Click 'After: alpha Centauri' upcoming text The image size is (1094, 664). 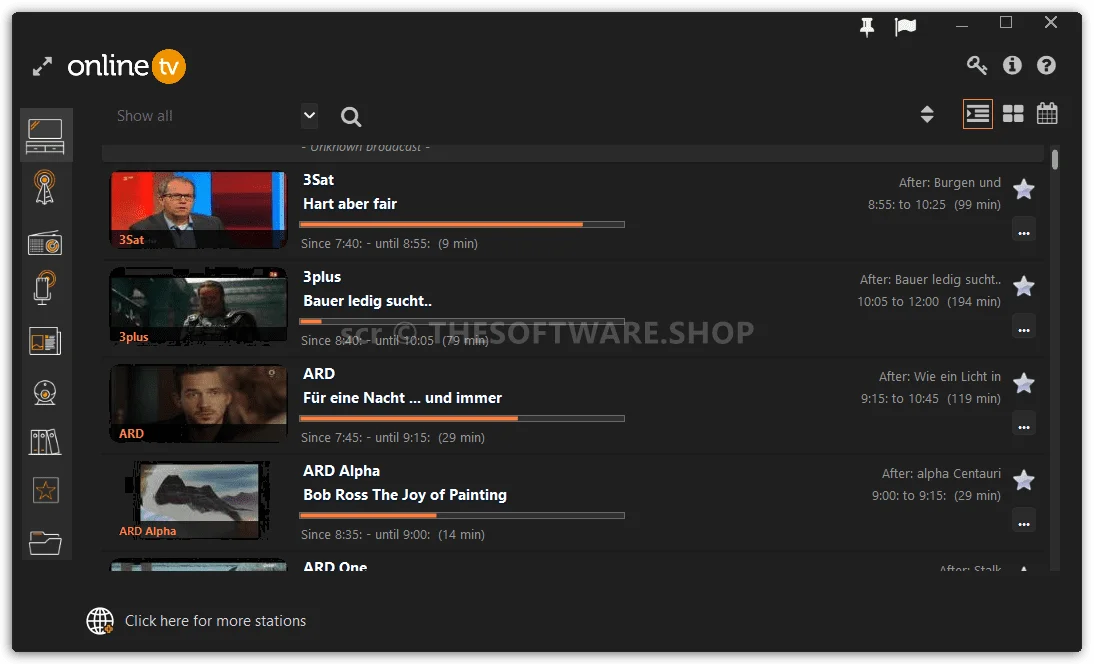(941, 474)
